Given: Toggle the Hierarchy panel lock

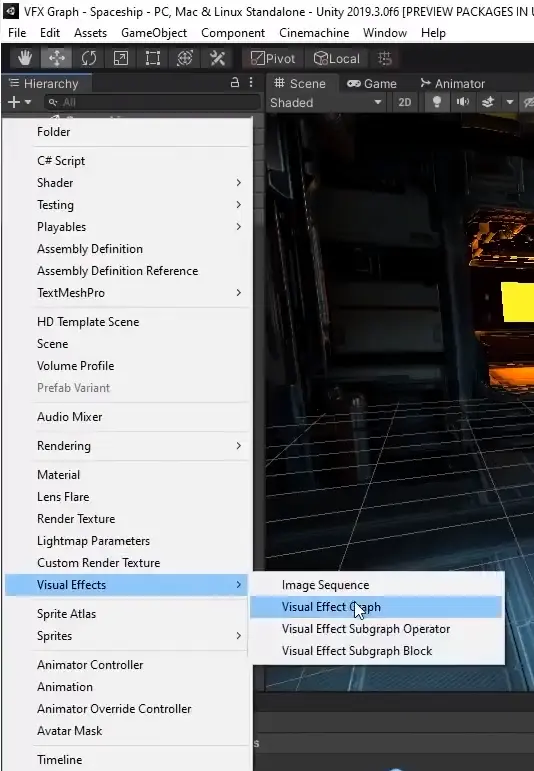Looking at the screenshot, I should (x=235, y=83).
